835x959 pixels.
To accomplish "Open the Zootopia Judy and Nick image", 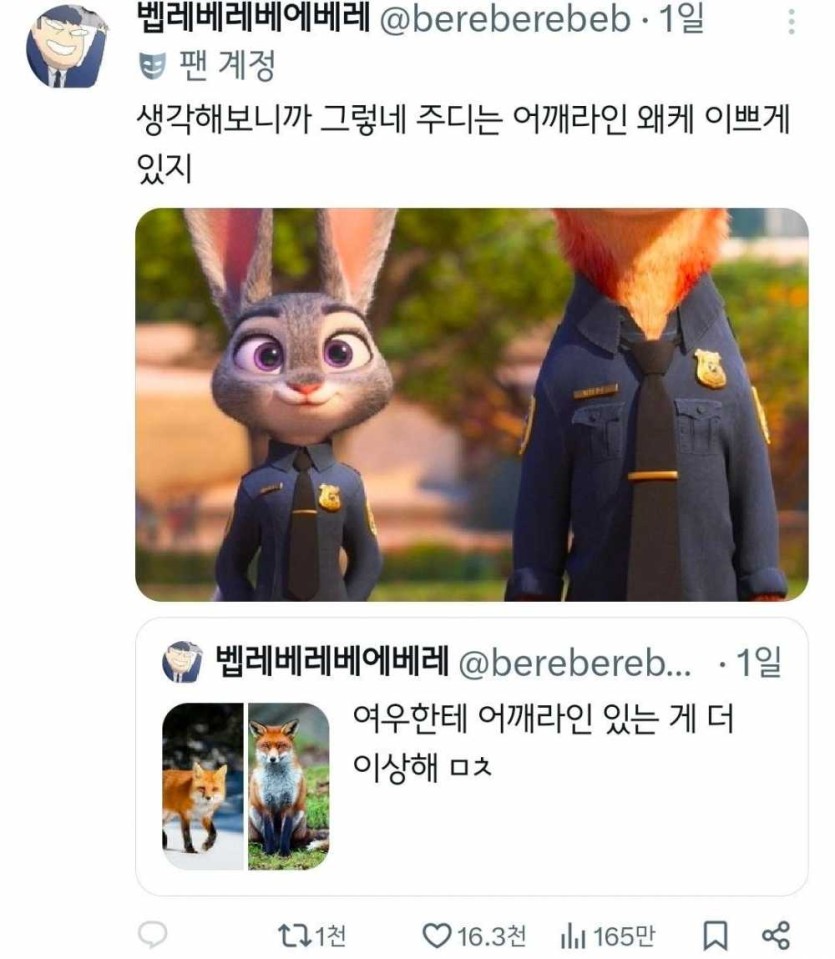I will [472, 405].
